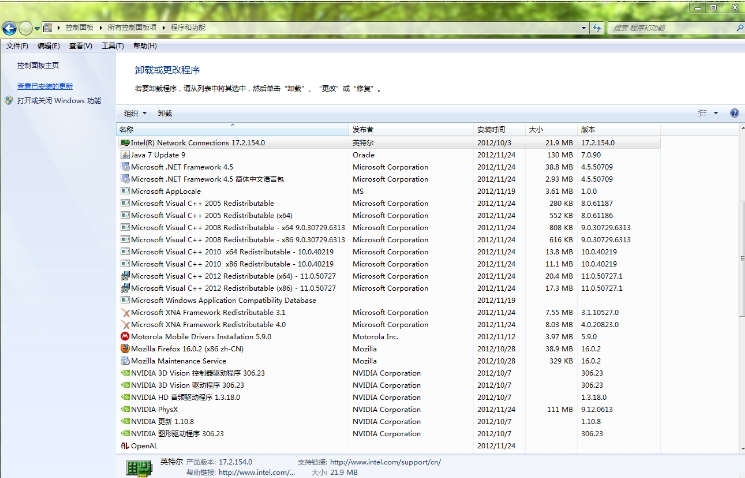The height and width of the screenshot is (478, 745).
Task: Click the NVIDIA PhysX green icon
Action: point(125,409)
